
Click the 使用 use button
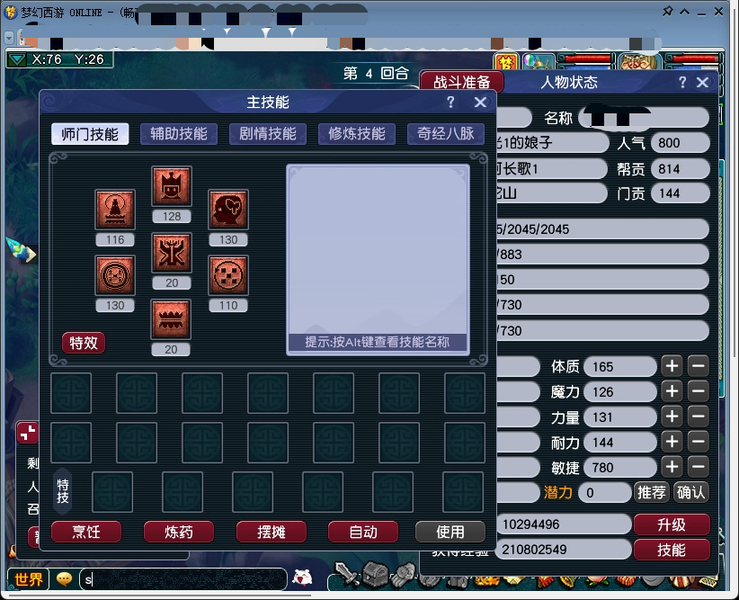point(450,532)
